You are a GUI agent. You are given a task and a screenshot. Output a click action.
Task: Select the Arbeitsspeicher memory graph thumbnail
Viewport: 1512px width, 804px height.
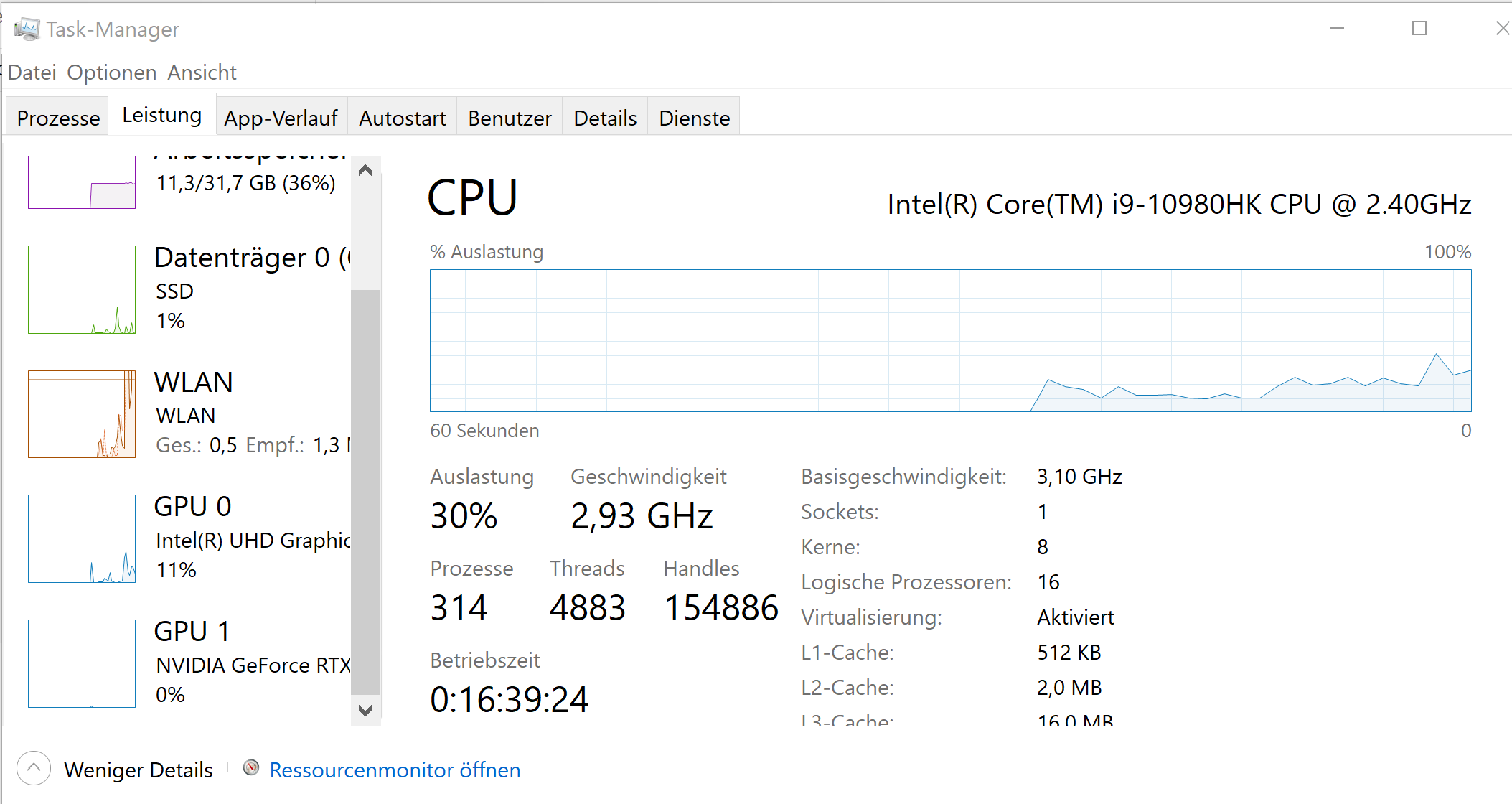(82, 184)
